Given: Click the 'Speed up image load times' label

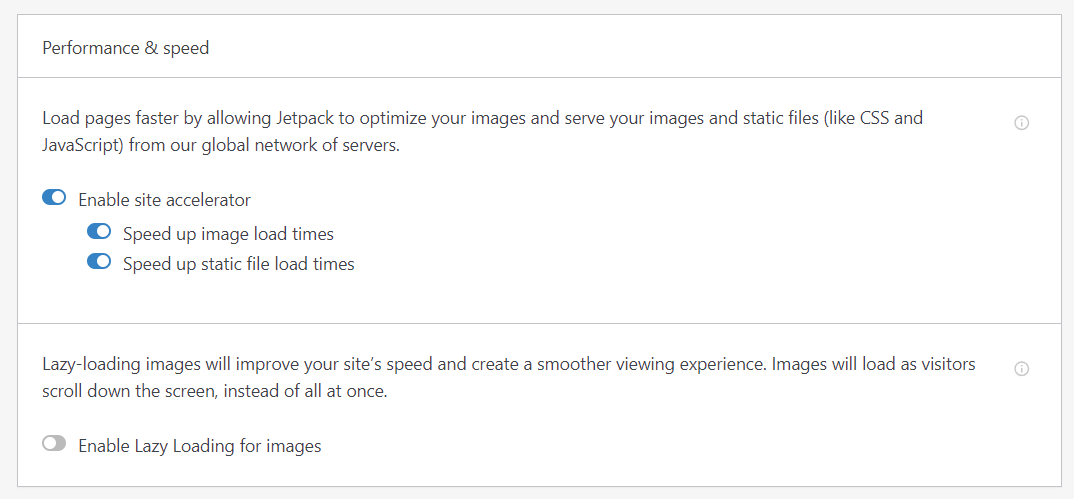Looking at the screenshot, I should (228, 234).
